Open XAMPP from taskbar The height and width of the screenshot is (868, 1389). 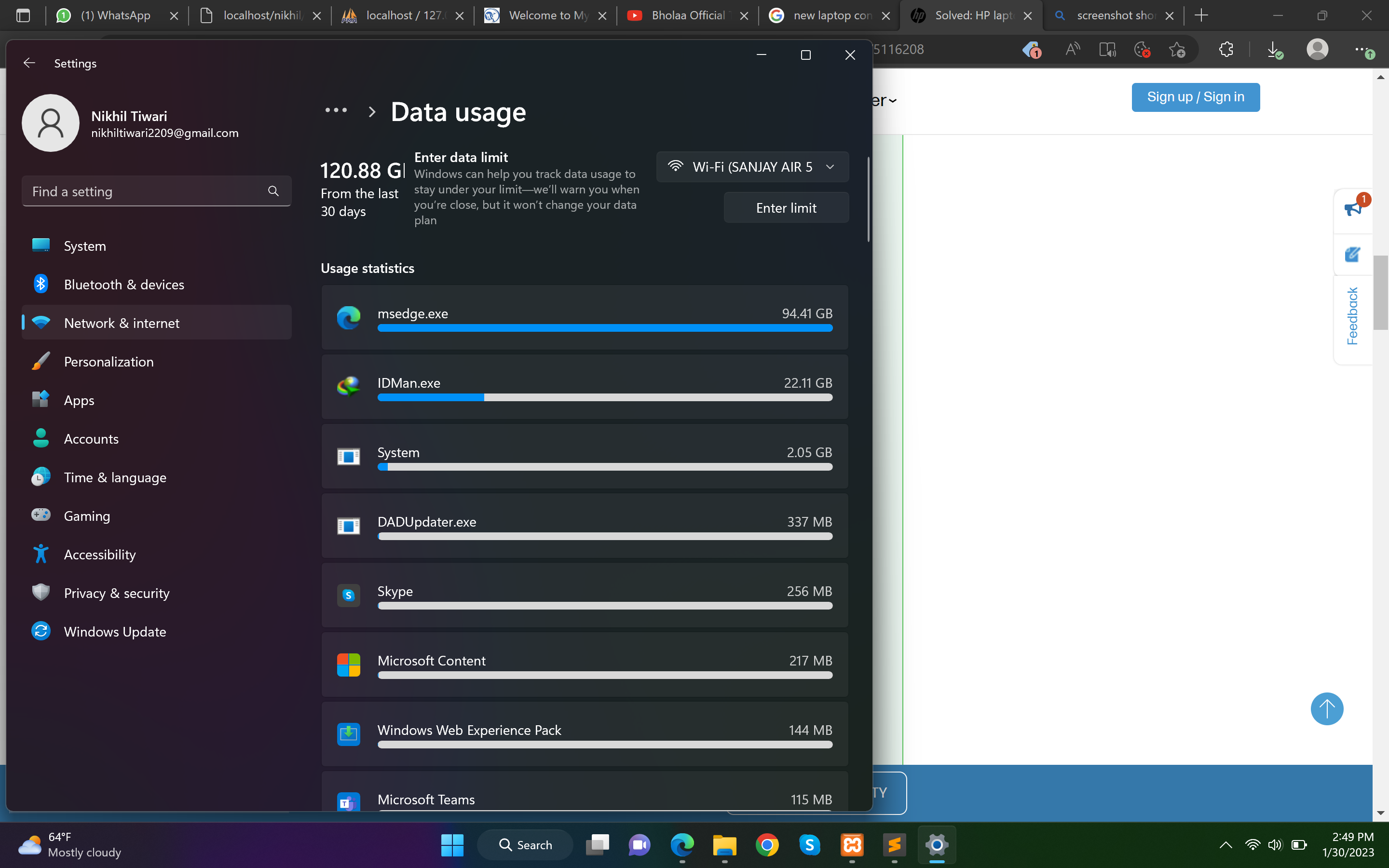pos(852,844)
